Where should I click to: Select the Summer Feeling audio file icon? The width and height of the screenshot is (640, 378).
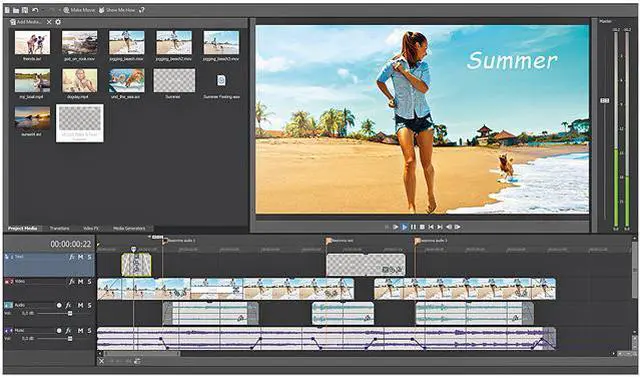[x=221, y=80]
